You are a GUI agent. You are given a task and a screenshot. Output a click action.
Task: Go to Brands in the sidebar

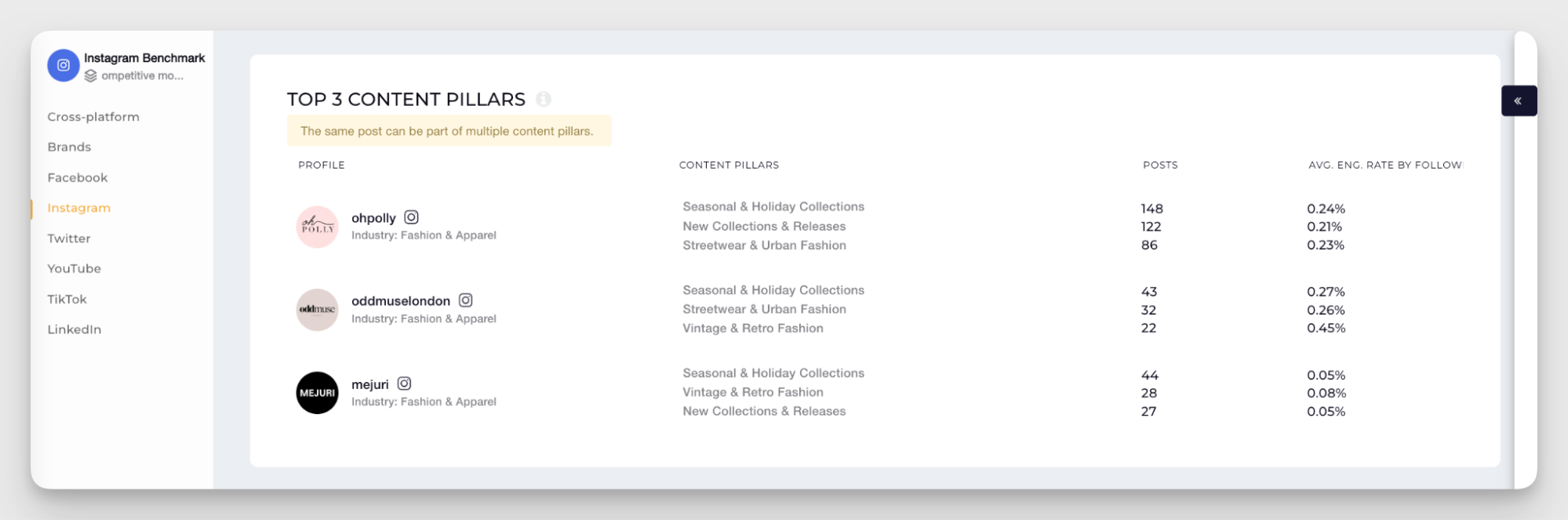[69, 147]
